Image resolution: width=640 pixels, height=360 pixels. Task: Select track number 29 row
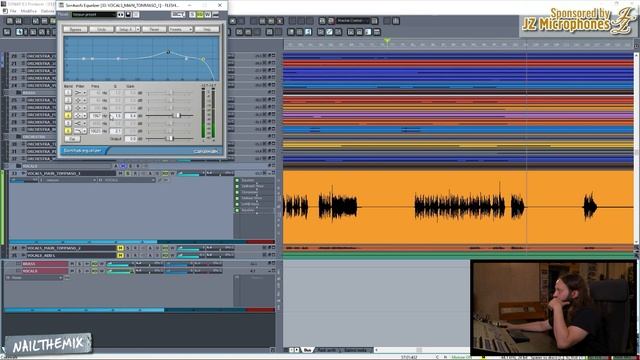point(14,129)
